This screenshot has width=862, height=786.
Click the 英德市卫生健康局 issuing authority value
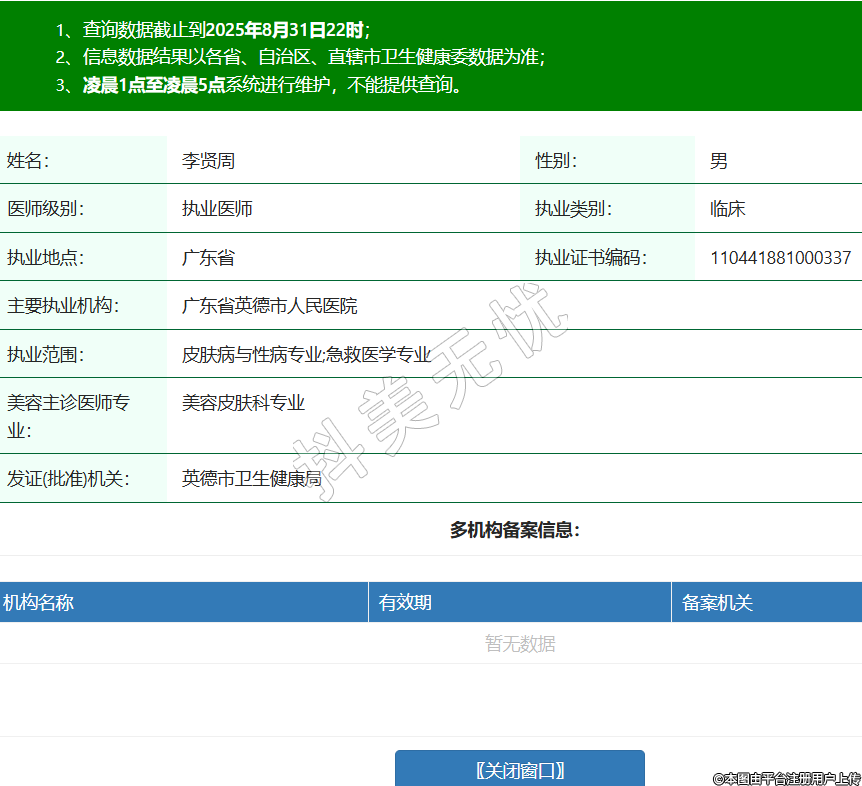click(251, 479)
